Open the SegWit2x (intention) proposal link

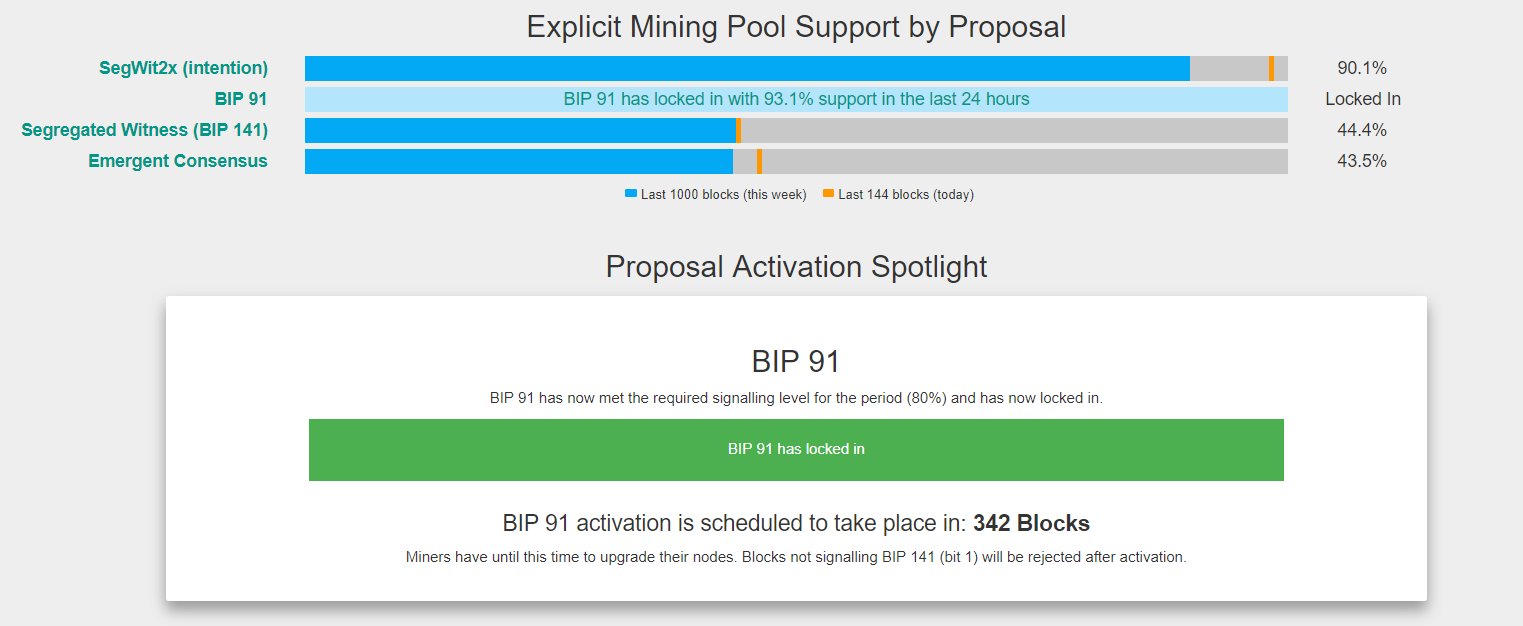point(183,68)
